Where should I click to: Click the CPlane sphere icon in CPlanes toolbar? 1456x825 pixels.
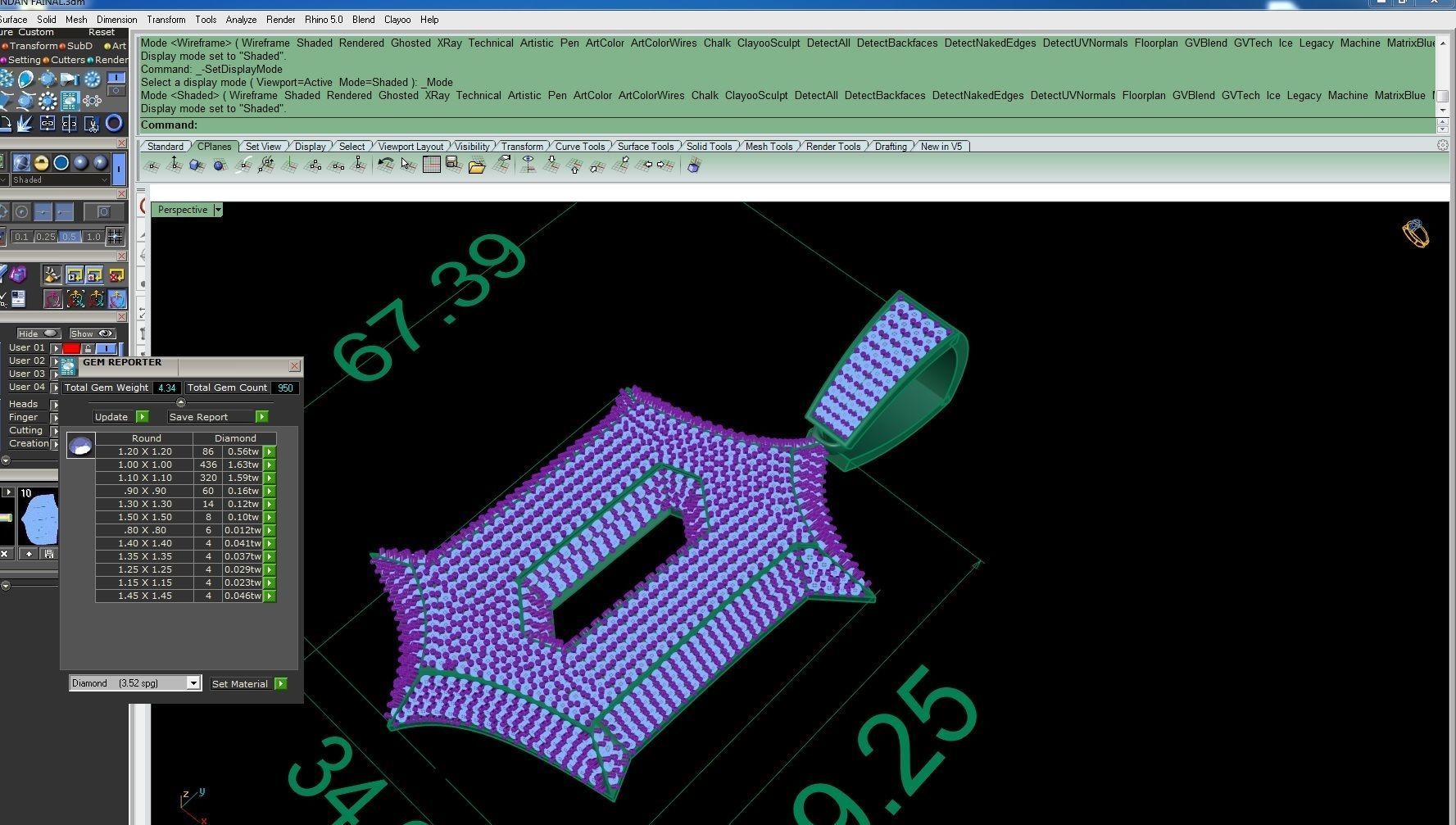pos(220,165)
